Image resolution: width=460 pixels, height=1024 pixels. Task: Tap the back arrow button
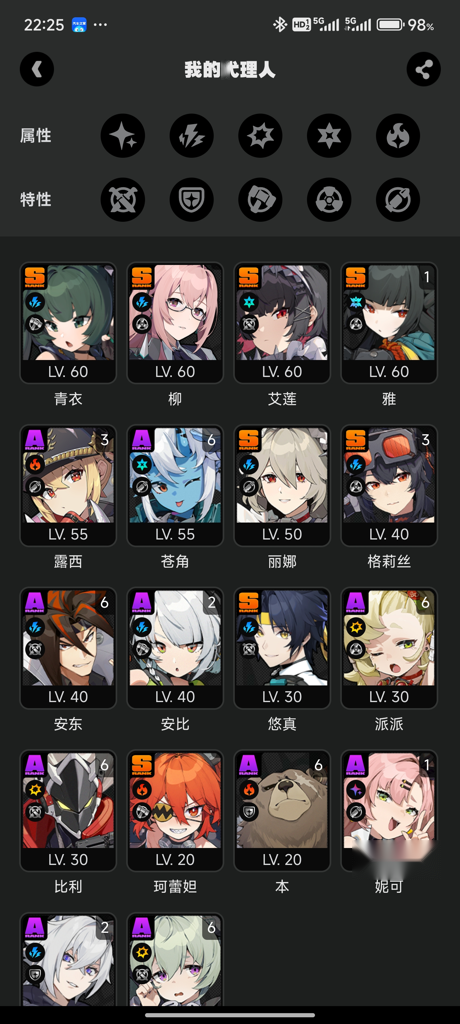click(37, 69)
